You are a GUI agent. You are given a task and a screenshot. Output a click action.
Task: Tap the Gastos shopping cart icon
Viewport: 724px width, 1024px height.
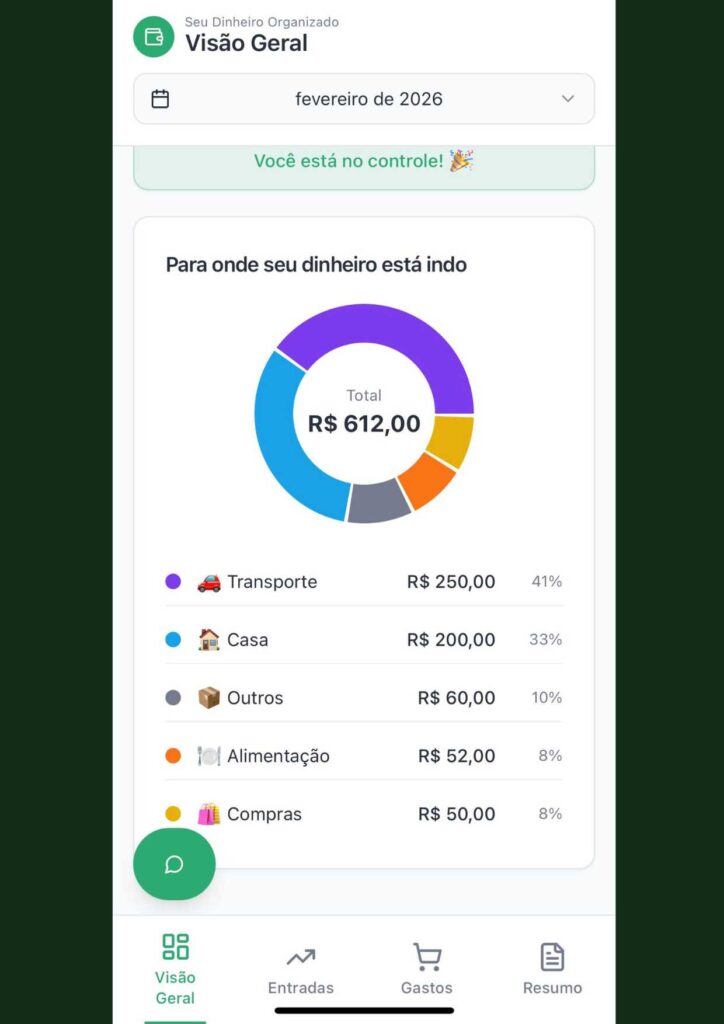point(427,957)
